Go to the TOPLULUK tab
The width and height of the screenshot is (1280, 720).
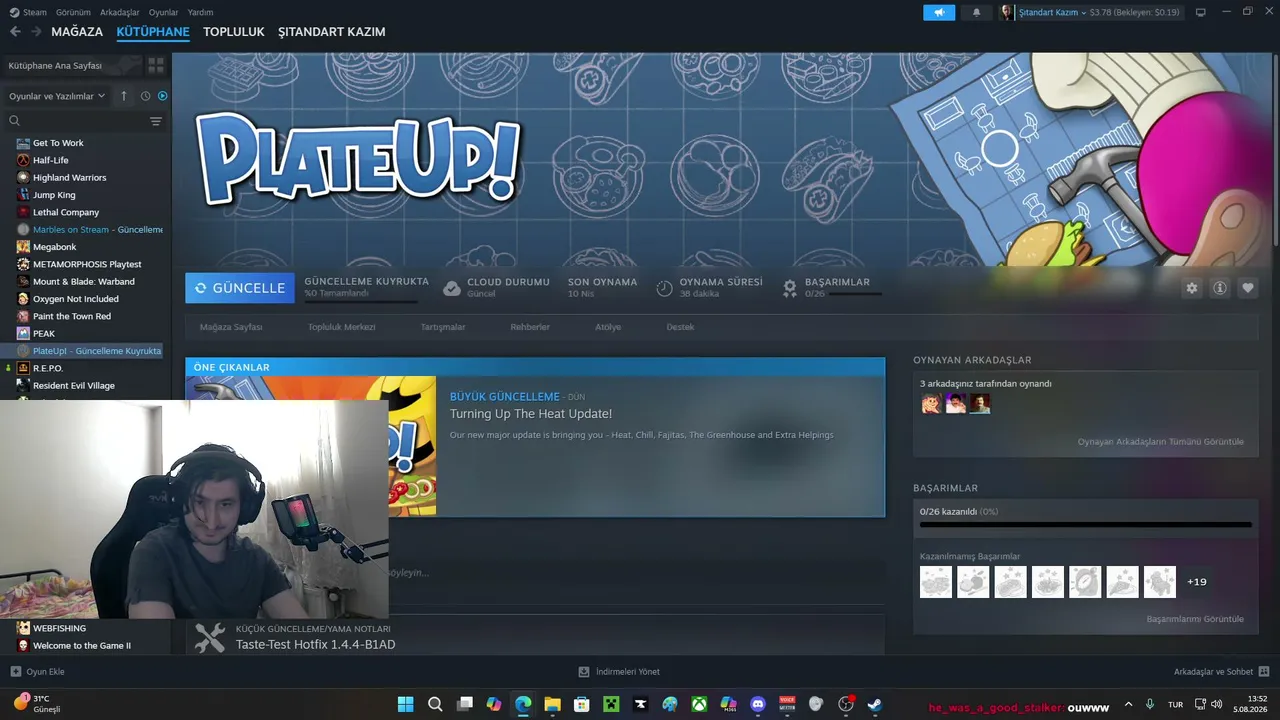click(234, 32)
